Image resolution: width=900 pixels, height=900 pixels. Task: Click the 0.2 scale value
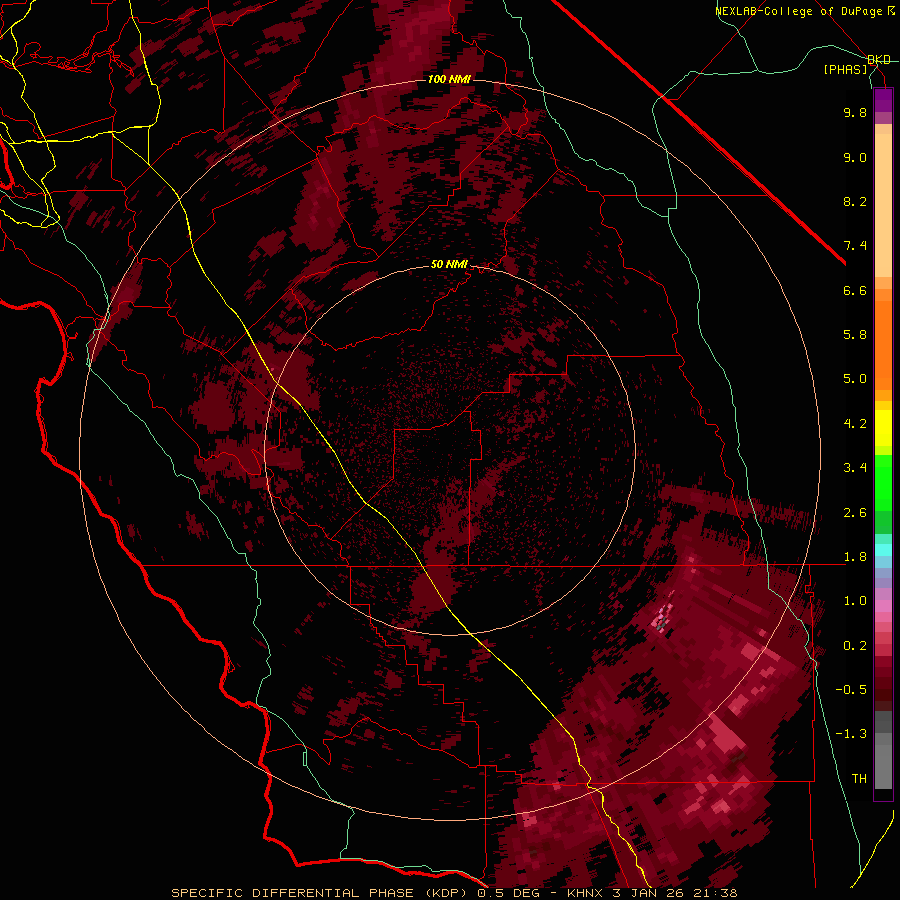coord(855,646)
